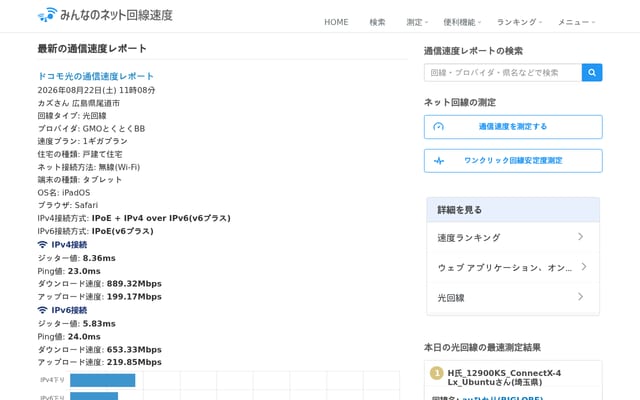640x400 pixels.
Task: Select the Ping値 23.0ms line
Action: pos(69,271)
